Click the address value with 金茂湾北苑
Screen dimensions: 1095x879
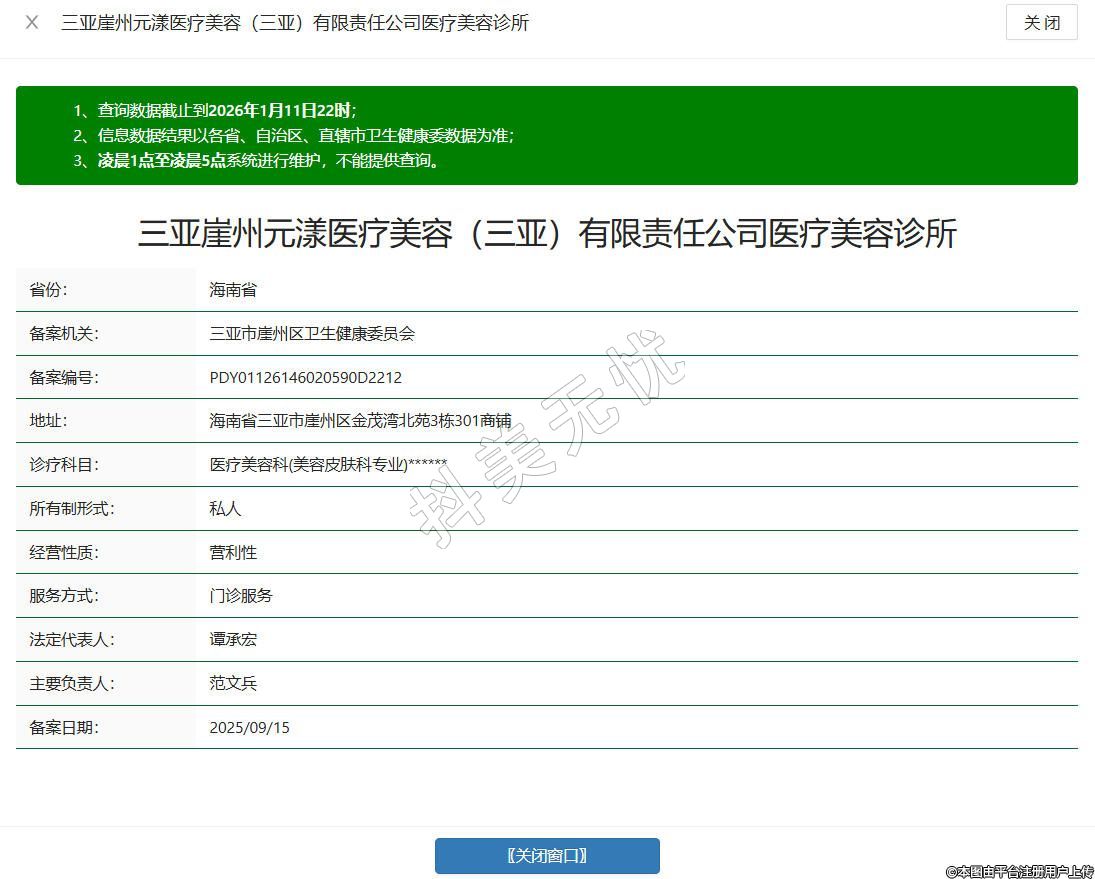[360, 421]
